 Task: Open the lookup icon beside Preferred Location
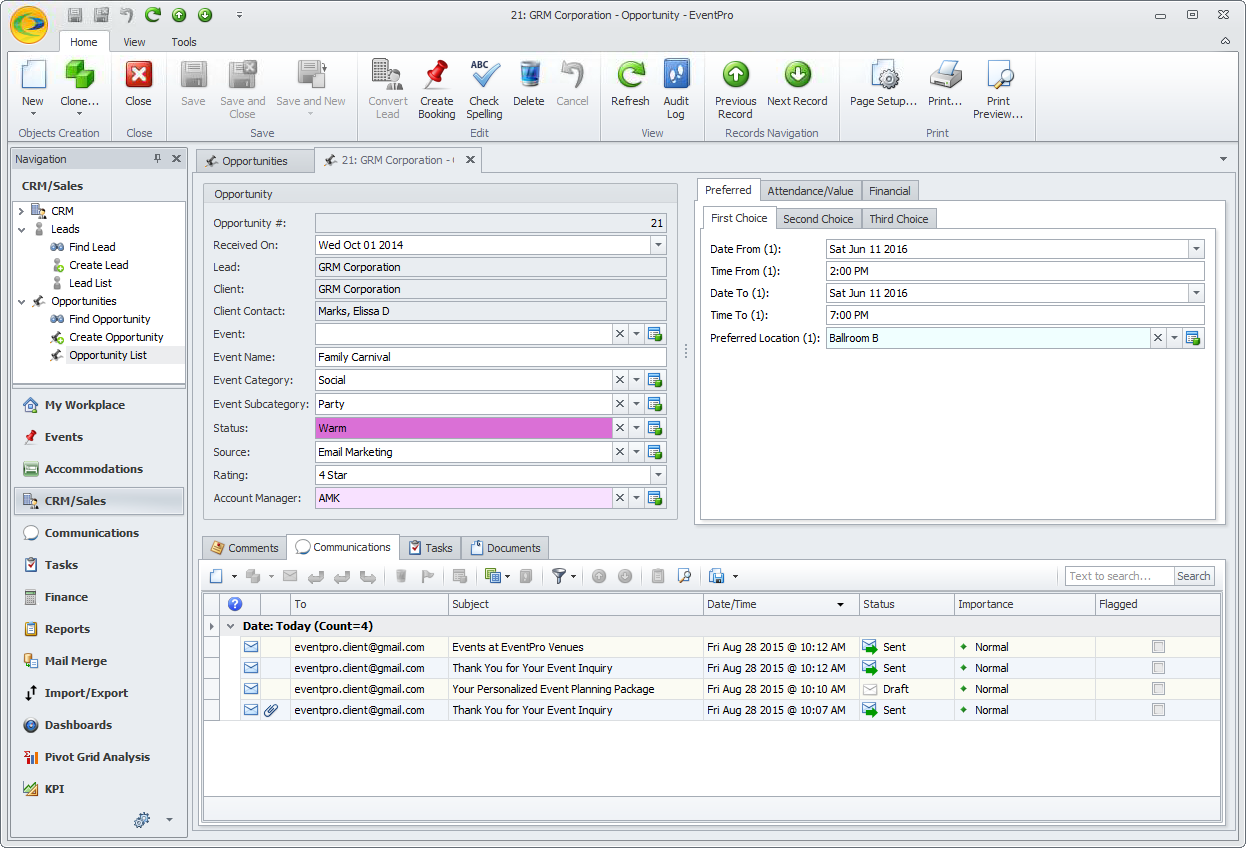1193,338
